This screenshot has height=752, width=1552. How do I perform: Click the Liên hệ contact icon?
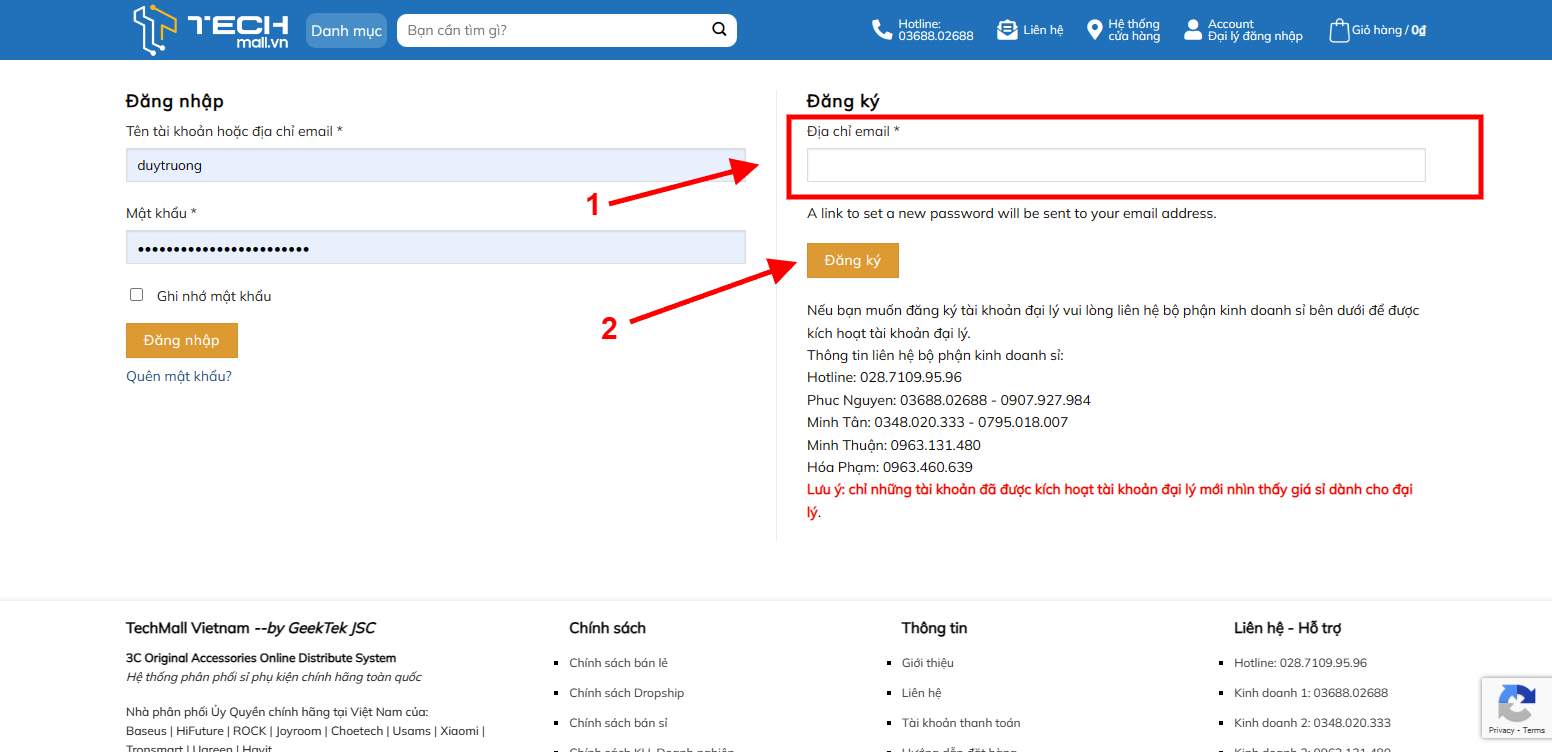coord(1007,30)
